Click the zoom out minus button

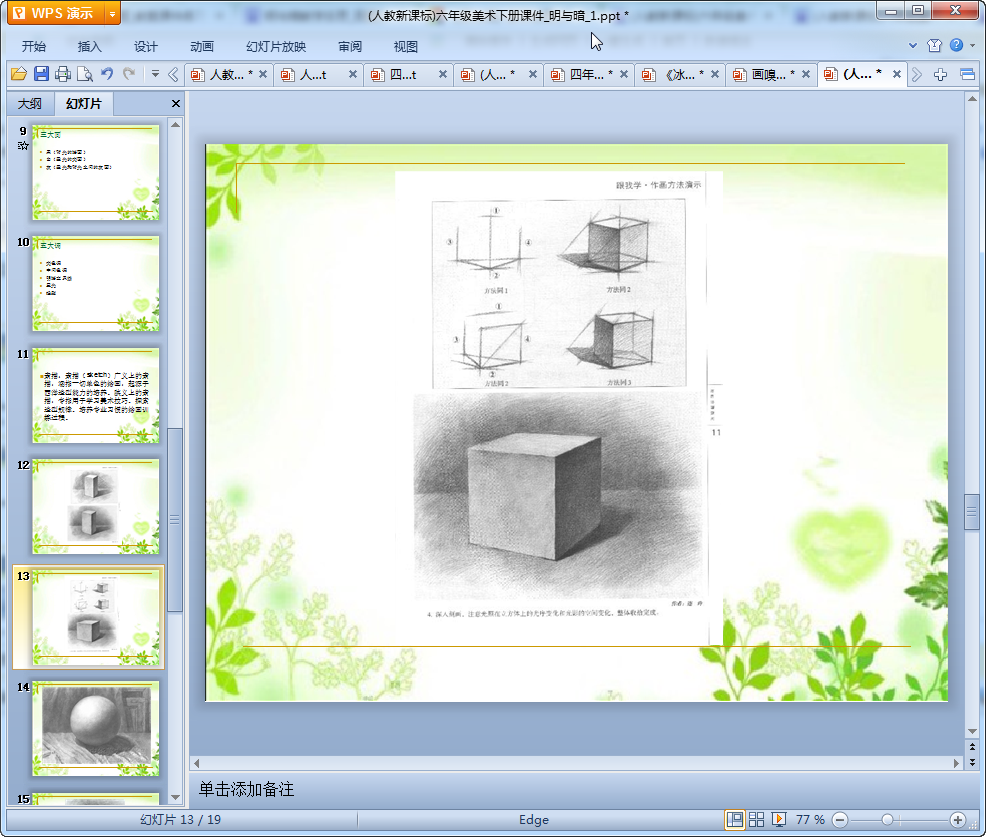point(840,820)
